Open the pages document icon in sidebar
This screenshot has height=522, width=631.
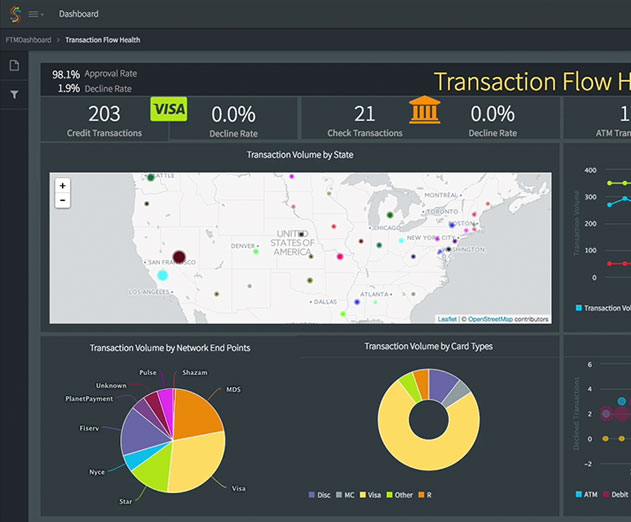click(14, 65)
